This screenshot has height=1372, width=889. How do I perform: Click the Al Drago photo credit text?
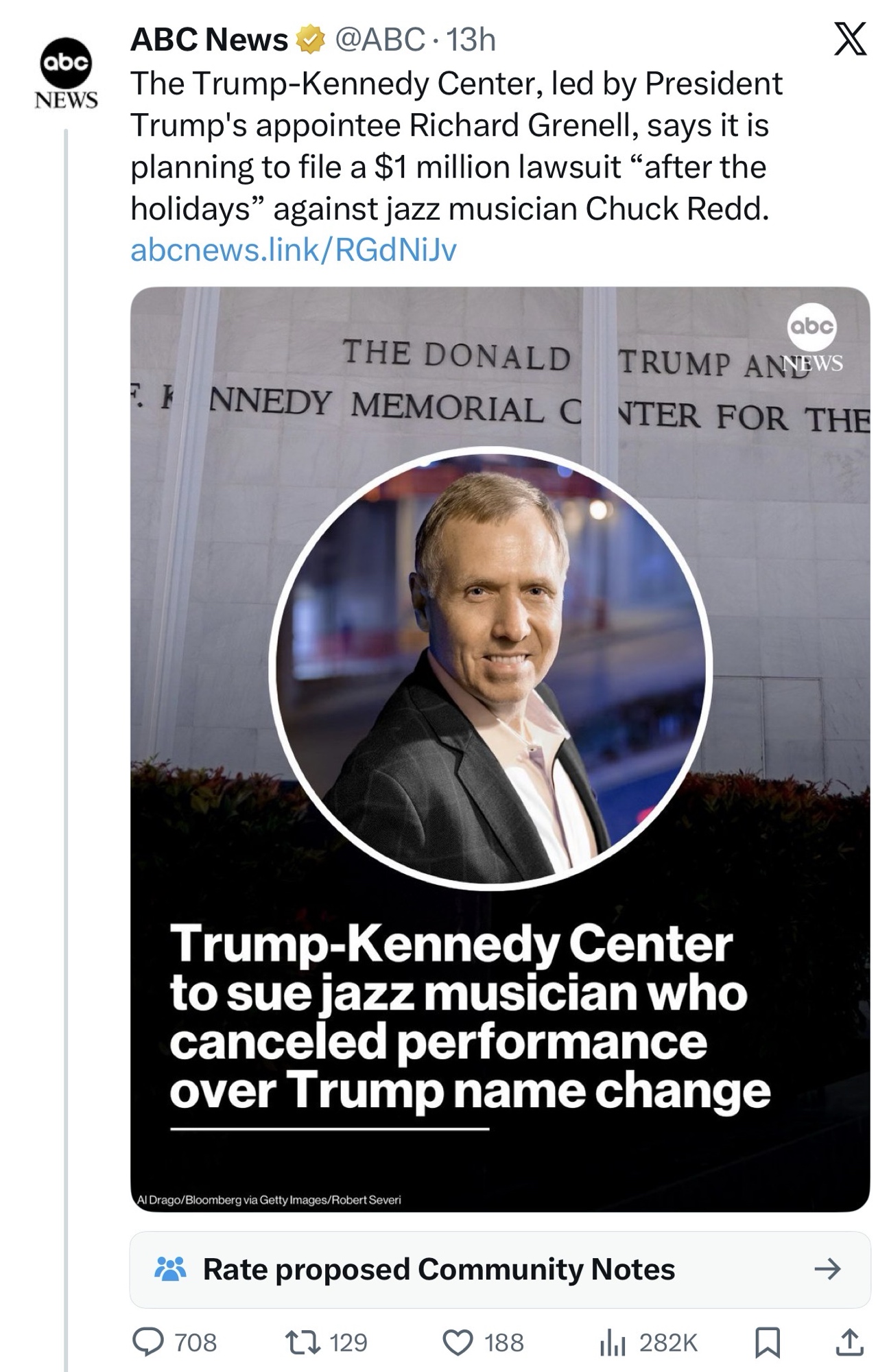click(269, 1200)
